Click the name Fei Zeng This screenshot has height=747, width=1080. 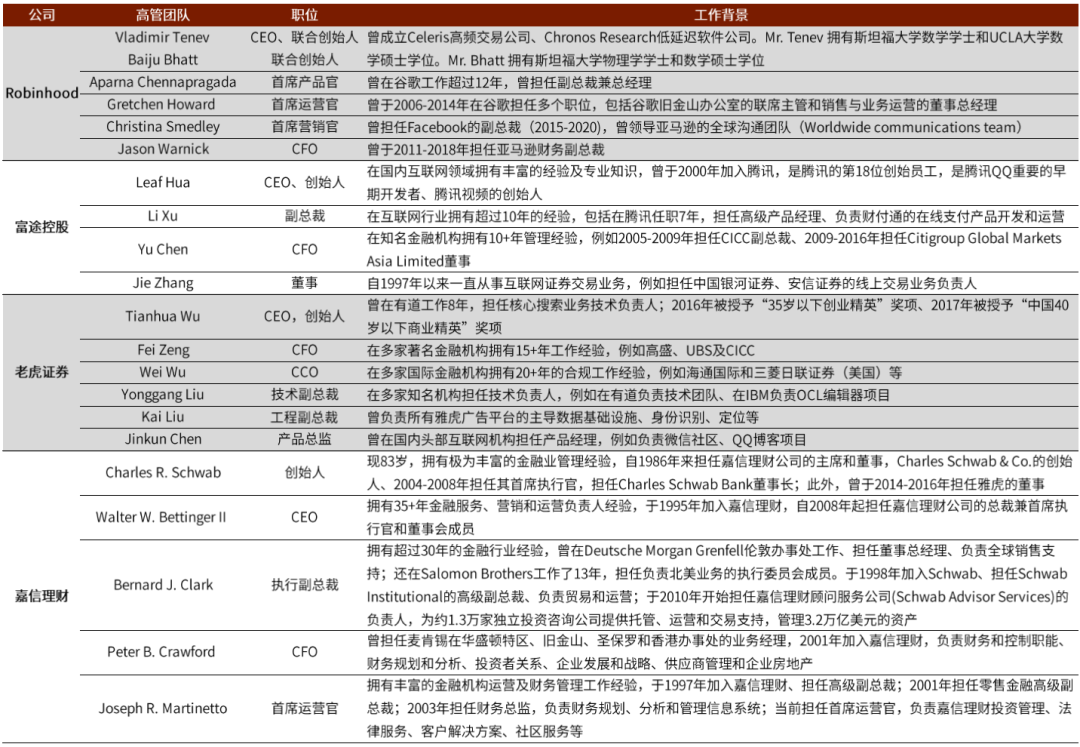[x=163, y=350]
